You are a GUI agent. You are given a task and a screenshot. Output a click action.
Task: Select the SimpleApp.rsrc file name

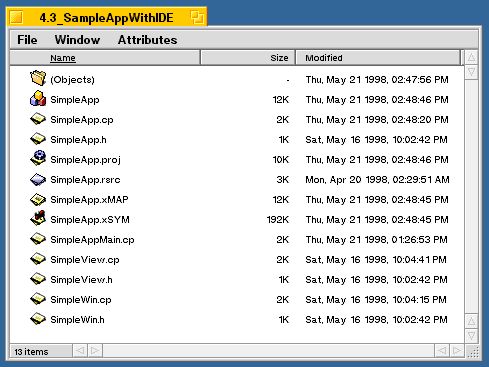85,180
